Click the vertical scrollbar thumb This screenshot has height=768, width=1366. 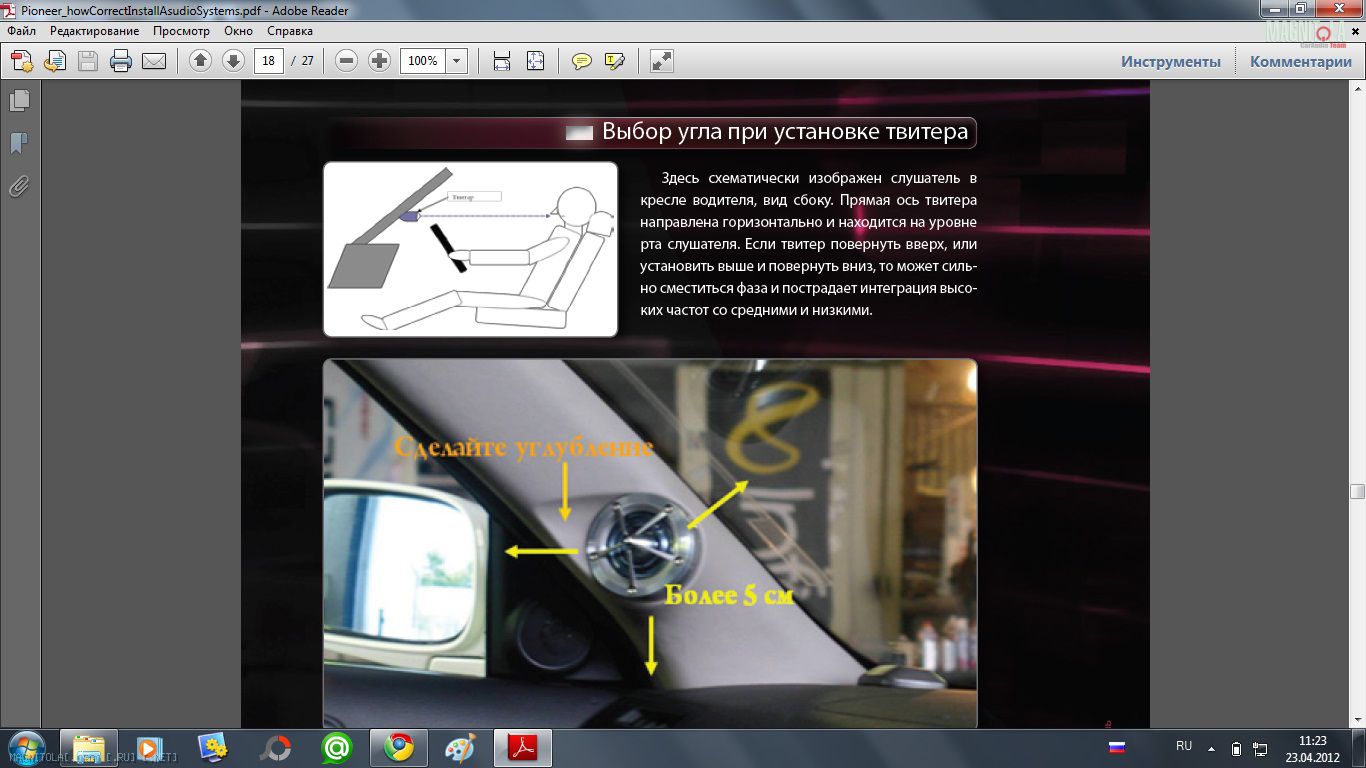1357,491
